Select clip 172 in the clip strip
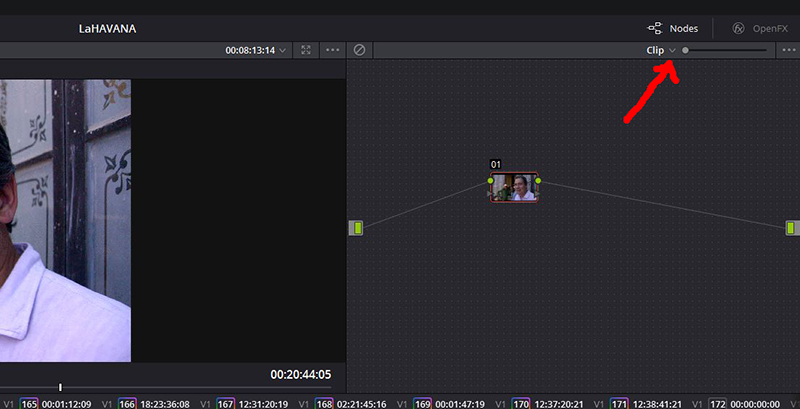 pyautogui.click(x=718, y=404)
